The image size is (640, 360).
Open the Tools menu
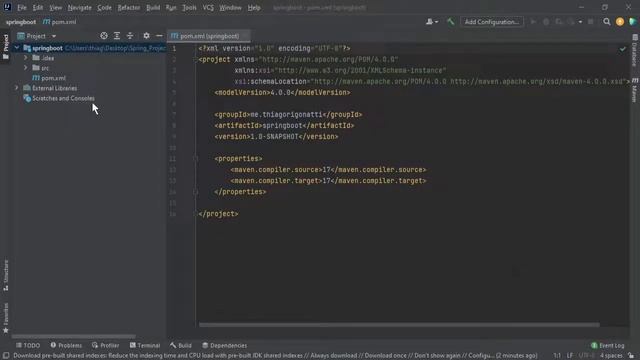(189, 8)
